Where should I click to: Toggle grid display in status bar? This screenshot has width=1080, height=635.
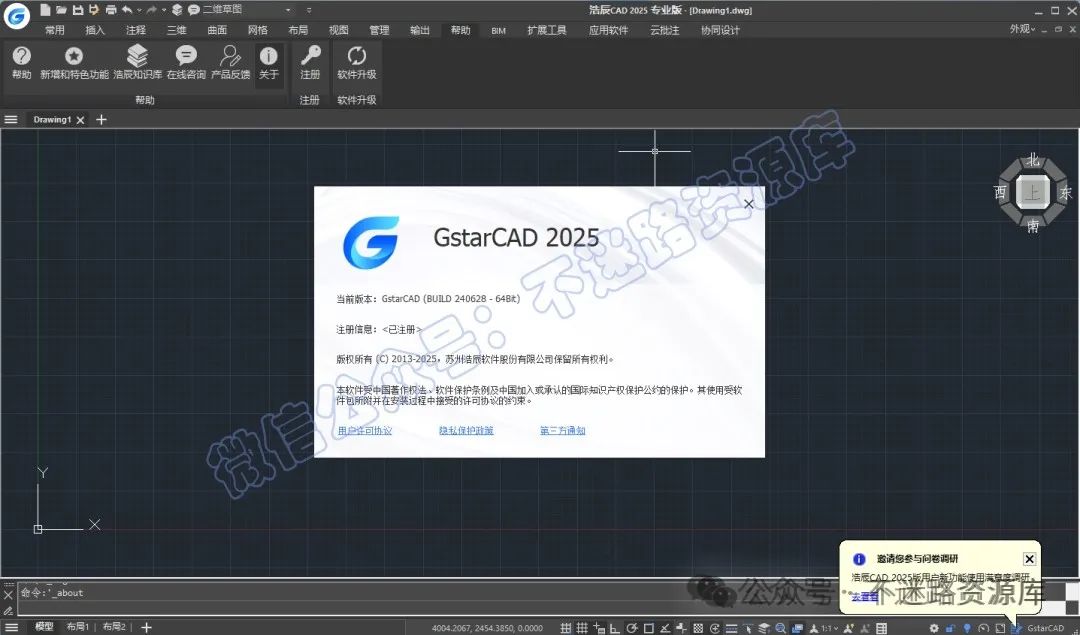click(582, 628)
